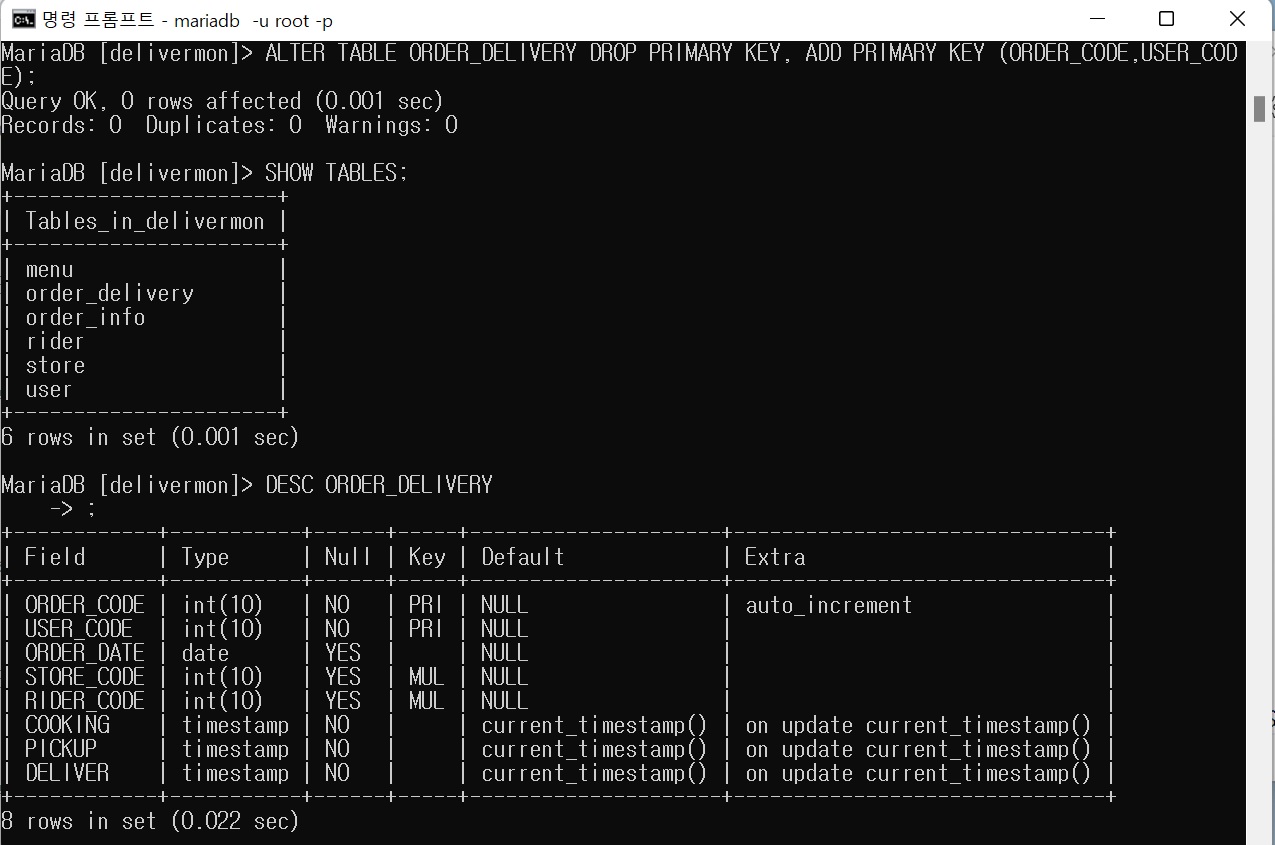Click the MUL key value for STORE_CODE
Image resolution: width=1275 pixels, height=845 pixels.
pos(427,677)
